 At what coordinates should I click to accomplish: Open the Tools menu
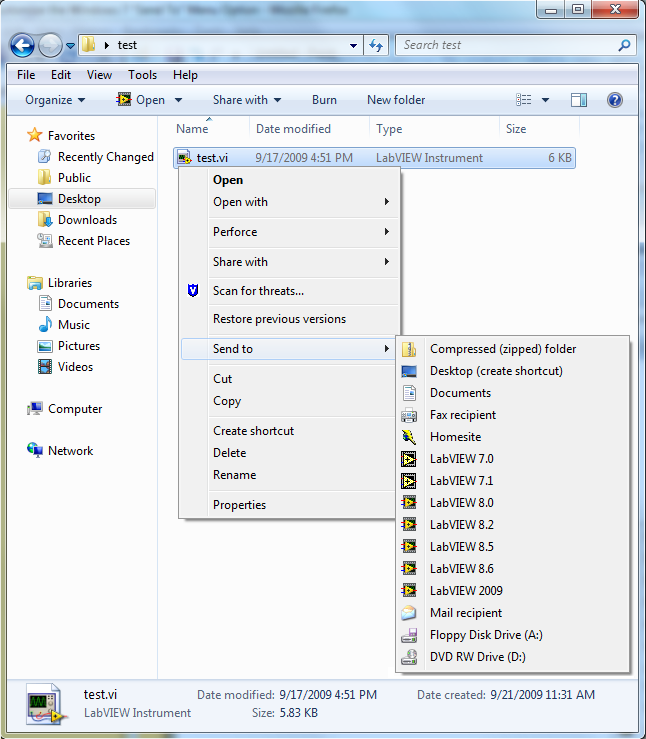(x=142, y=75)
